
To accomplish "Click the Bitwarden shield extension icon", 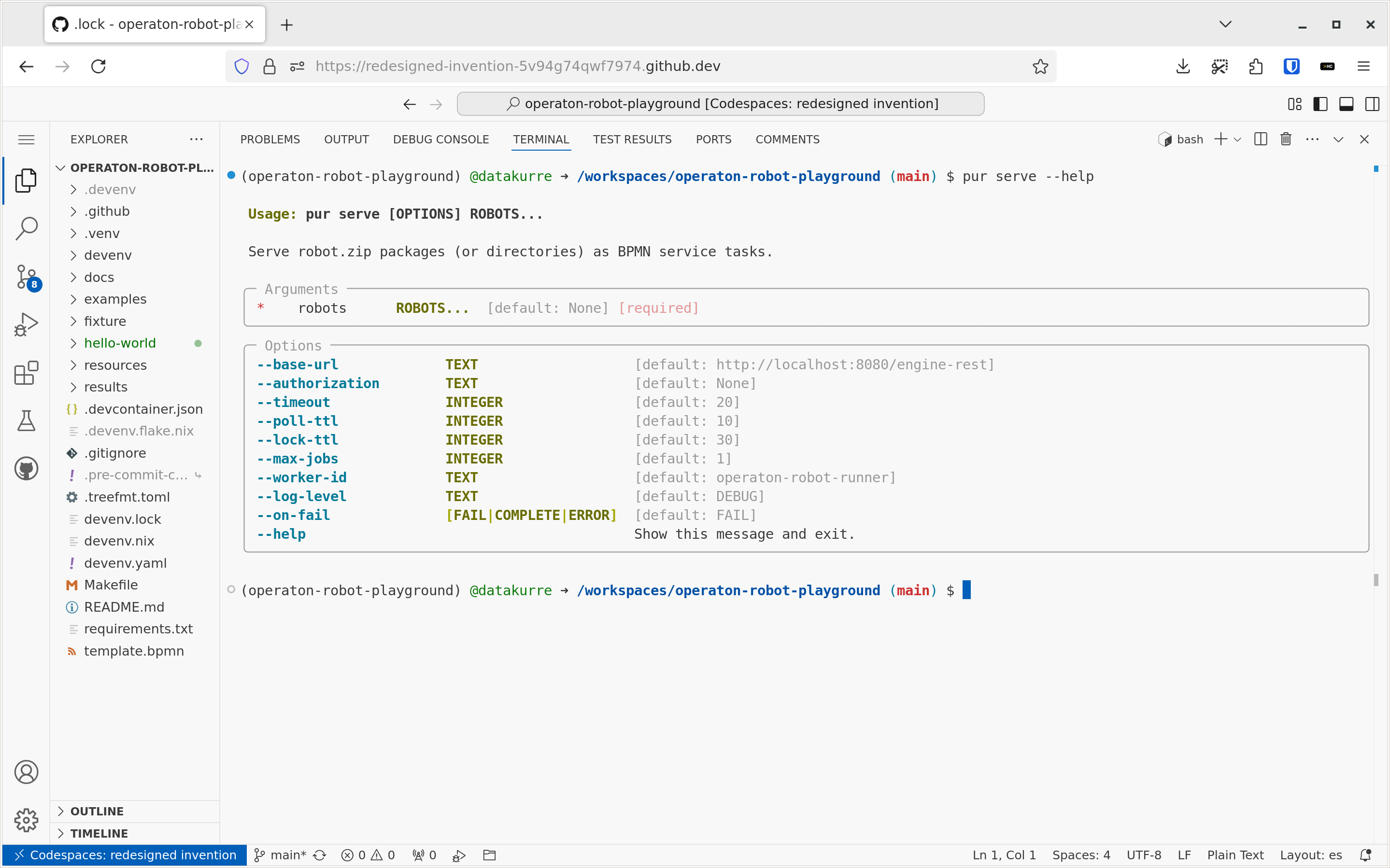I will (x=1291, y=67).
